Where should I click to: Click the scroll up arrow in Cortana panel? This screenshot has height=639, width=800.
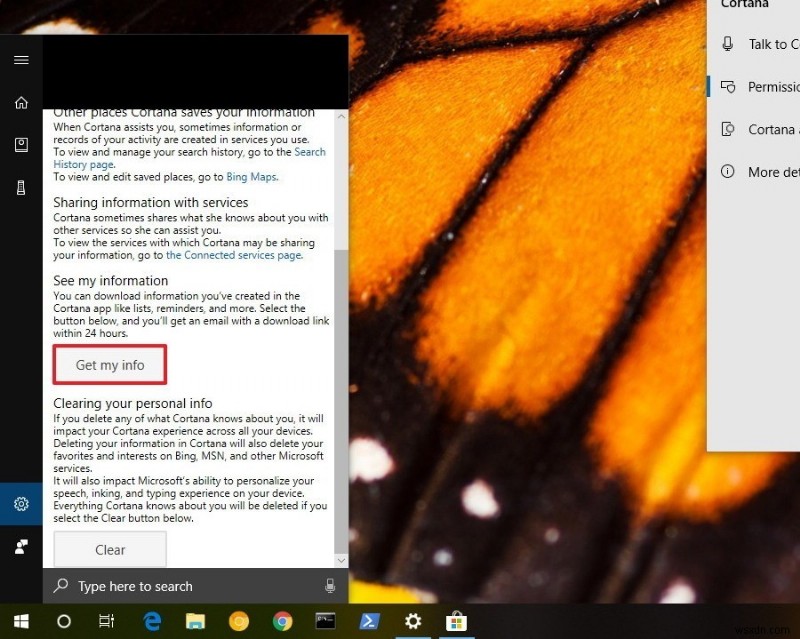coord(341,116)
